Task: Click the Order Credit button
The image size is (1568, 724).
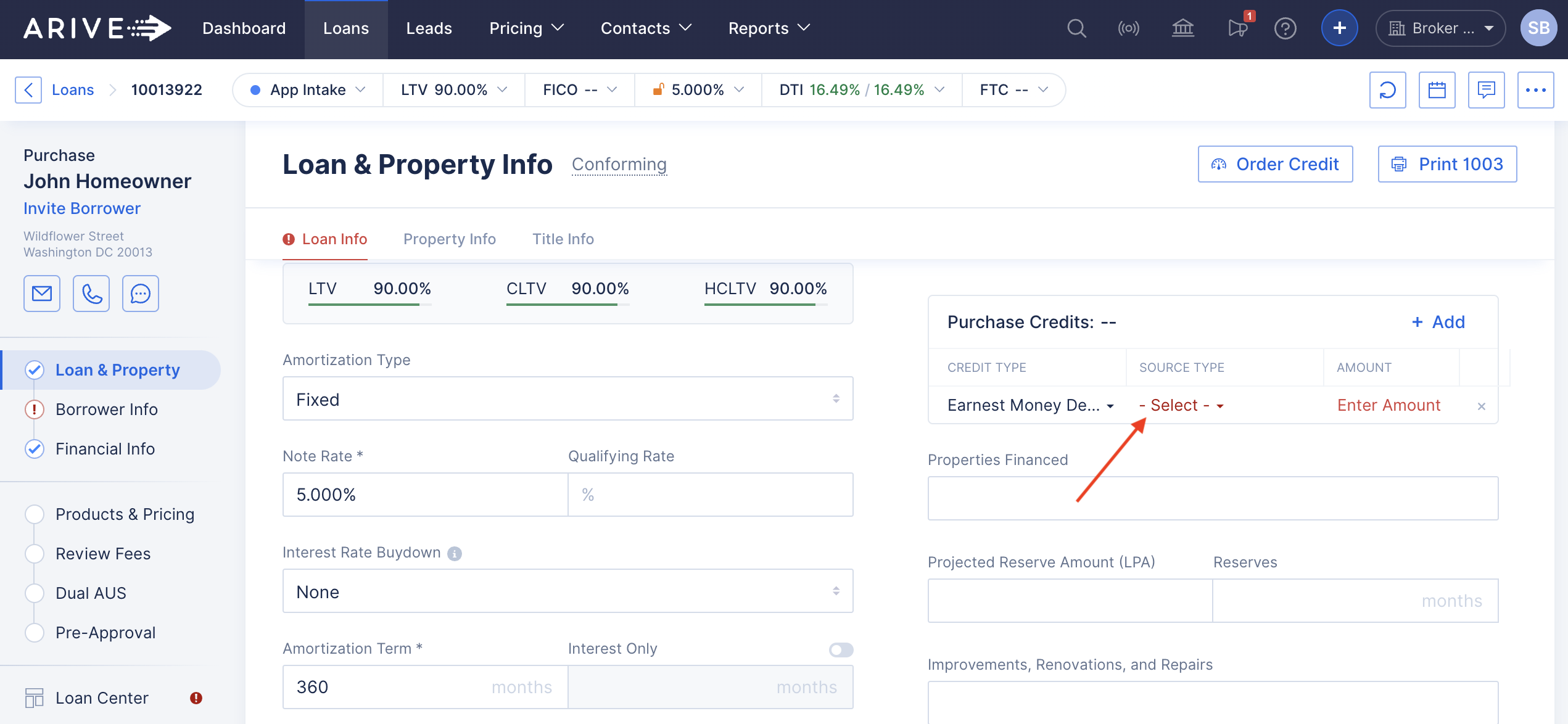Action: pyautogui.click(x=1275, y=164)
